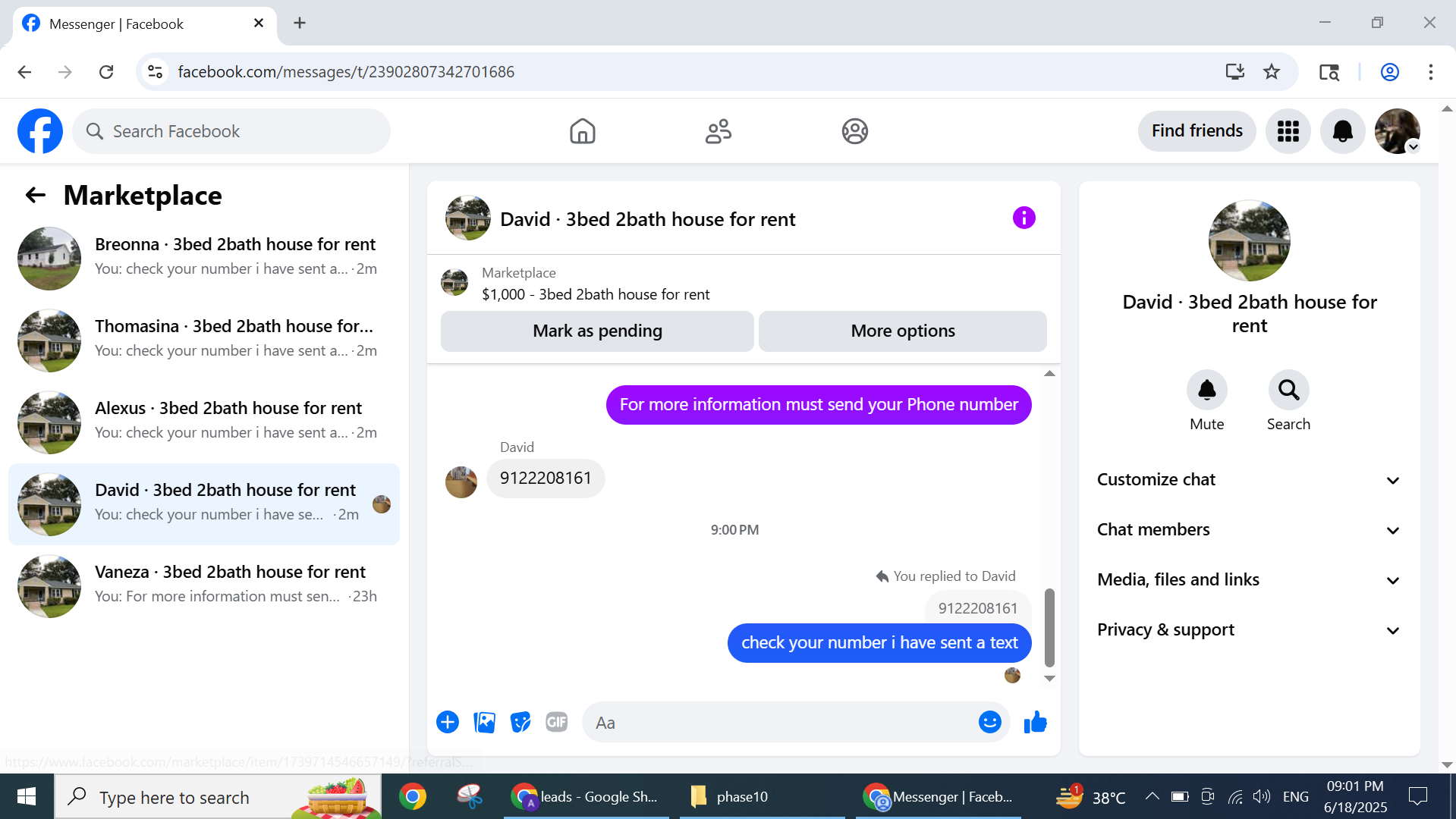The height and width of the screenshot is (819, 1456).
Task: Click the browser address bar URL
Action: point(346,72)
